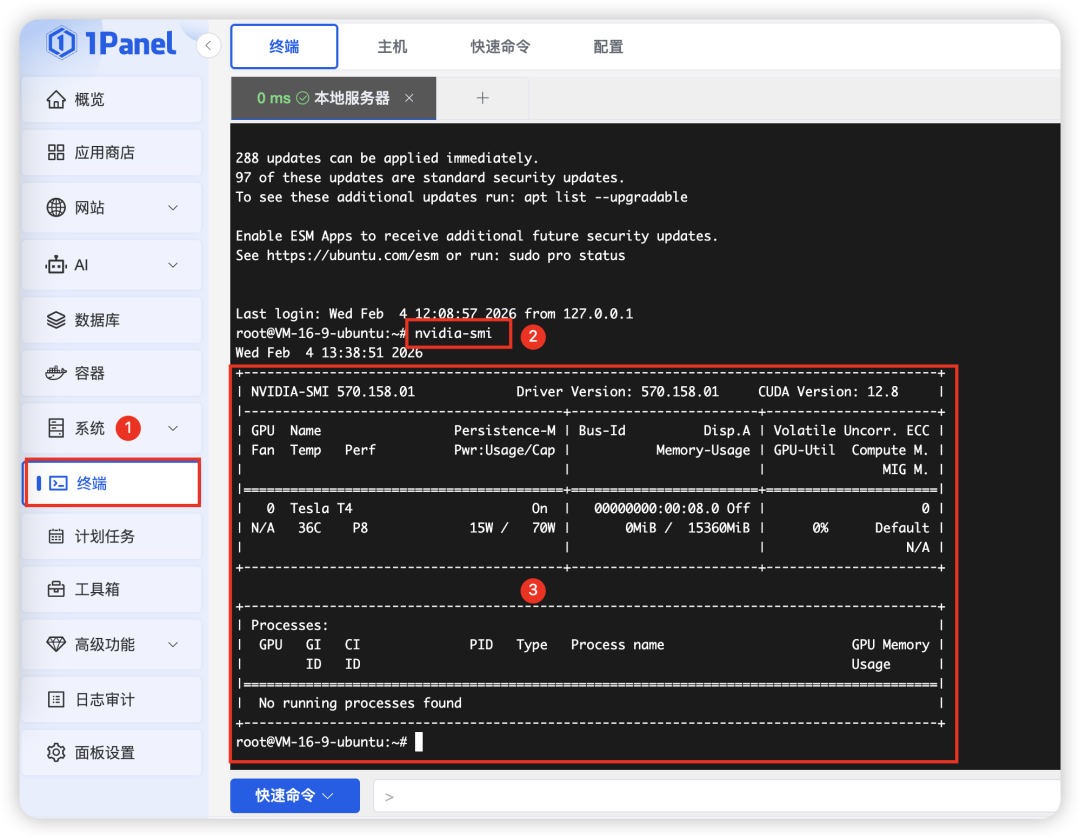Click the green connection status check icon
Viewport: 1080px width, 838px height.
click(302, 98)
